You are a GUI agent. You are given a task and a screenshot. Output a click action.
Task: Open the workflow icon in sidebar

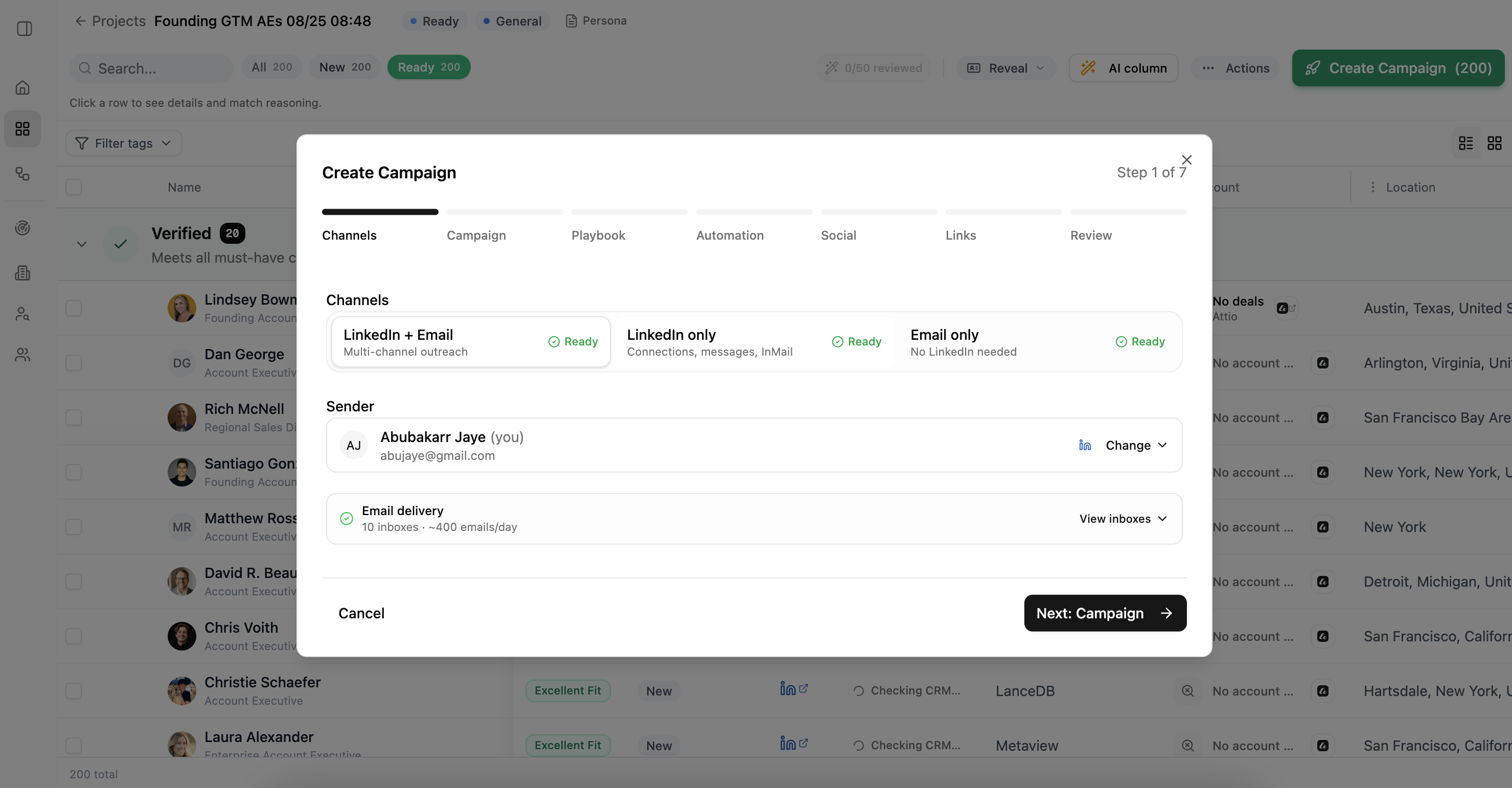tap(22, 174)
